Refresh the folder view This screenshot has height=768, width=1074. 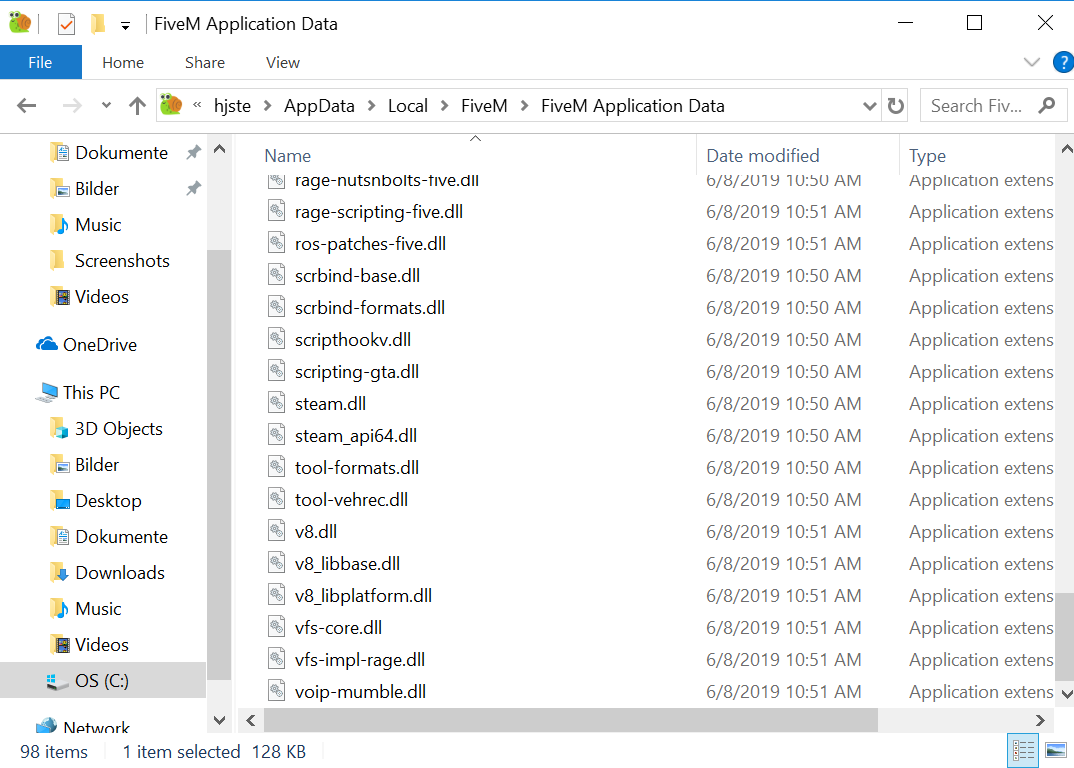[x=895, y=106]
